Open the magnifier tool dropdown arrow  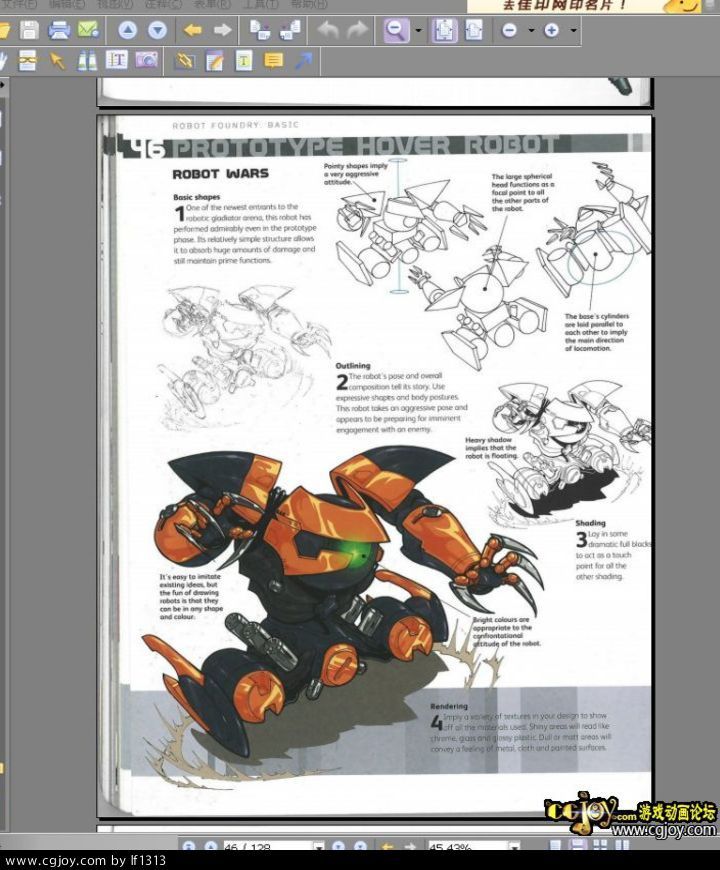(419, 31)
